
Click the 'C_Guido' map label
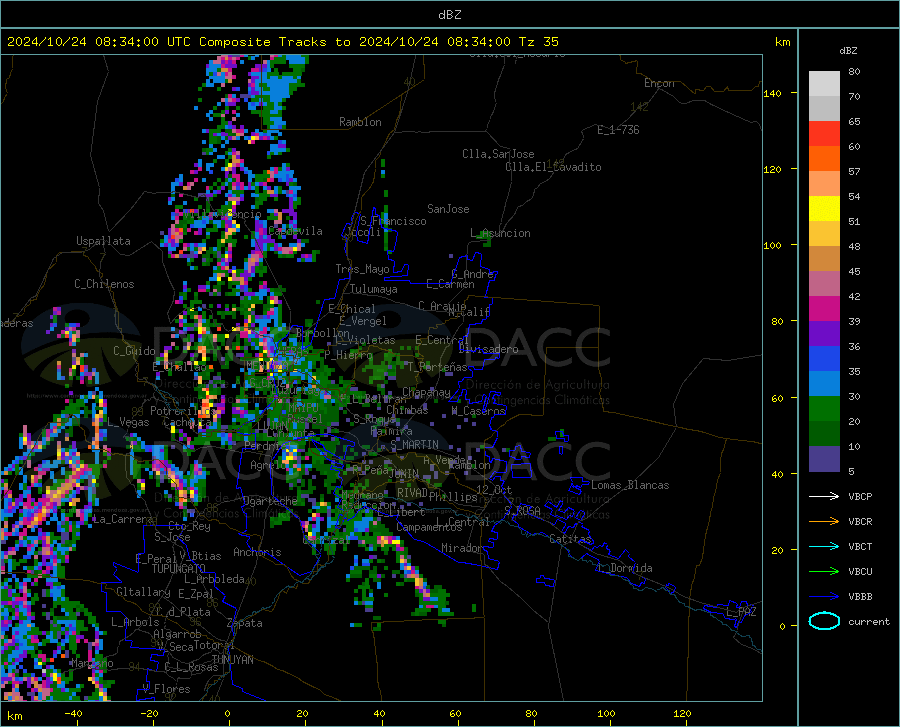(134, 351)
